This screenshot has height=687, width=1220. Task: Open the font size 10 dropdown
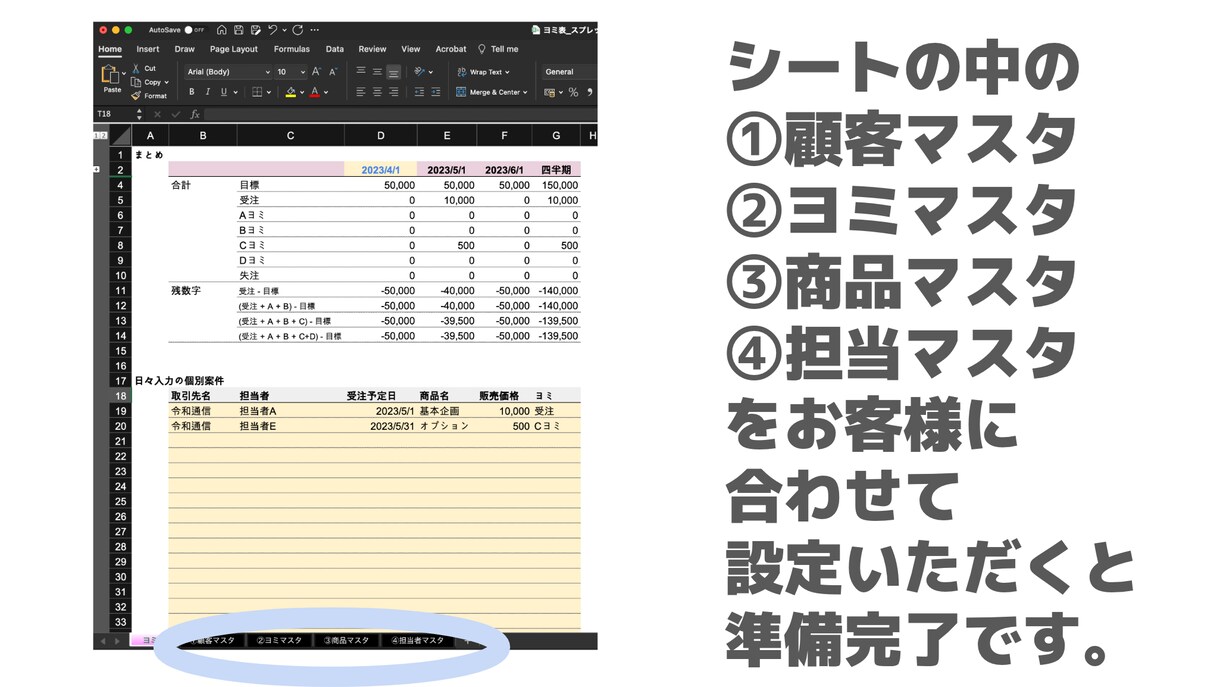tap(290, 72)
